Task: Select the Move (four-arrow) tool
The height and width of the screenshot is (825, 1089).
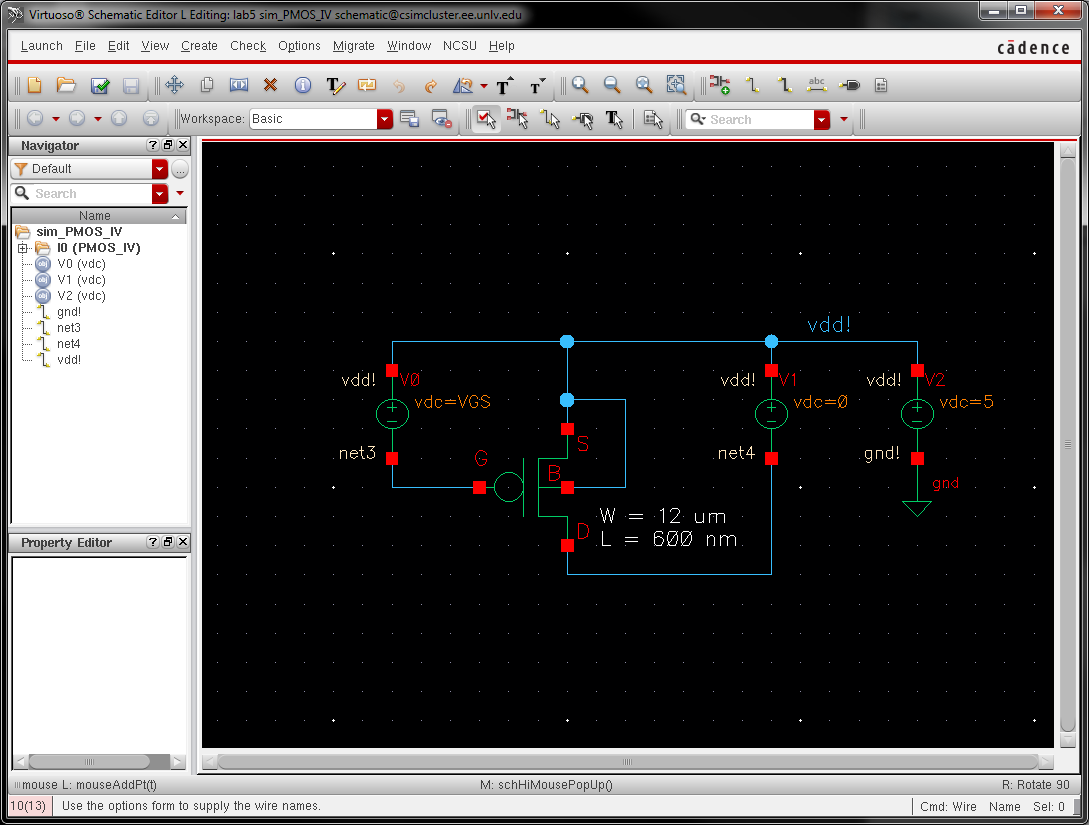Action: [174, 86]
